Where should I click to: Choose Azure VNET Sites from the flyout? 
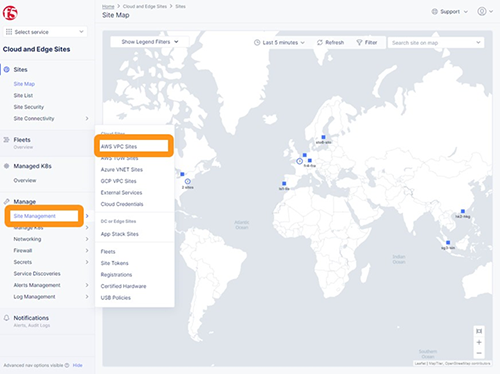[122, 169]
